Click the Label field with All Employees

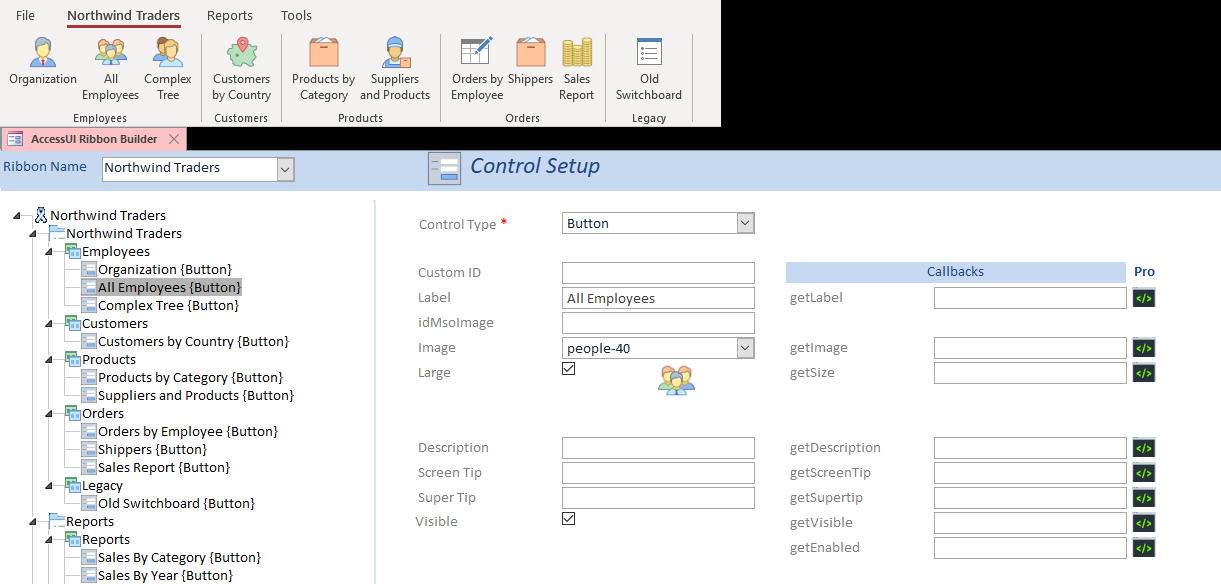658,298
